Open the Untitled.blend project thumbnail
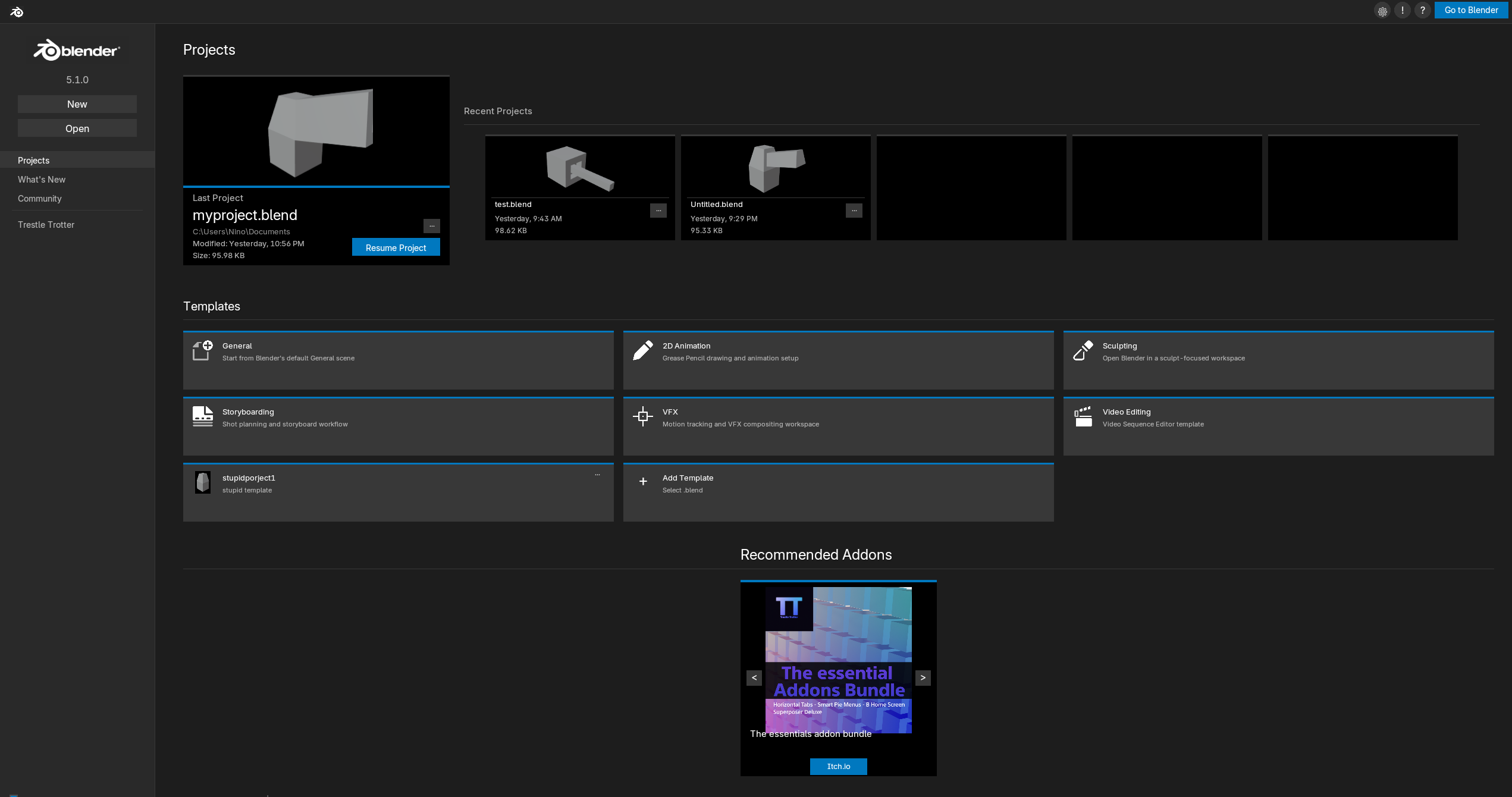This screenshot has height=797, width=1512. click(776, 168)
